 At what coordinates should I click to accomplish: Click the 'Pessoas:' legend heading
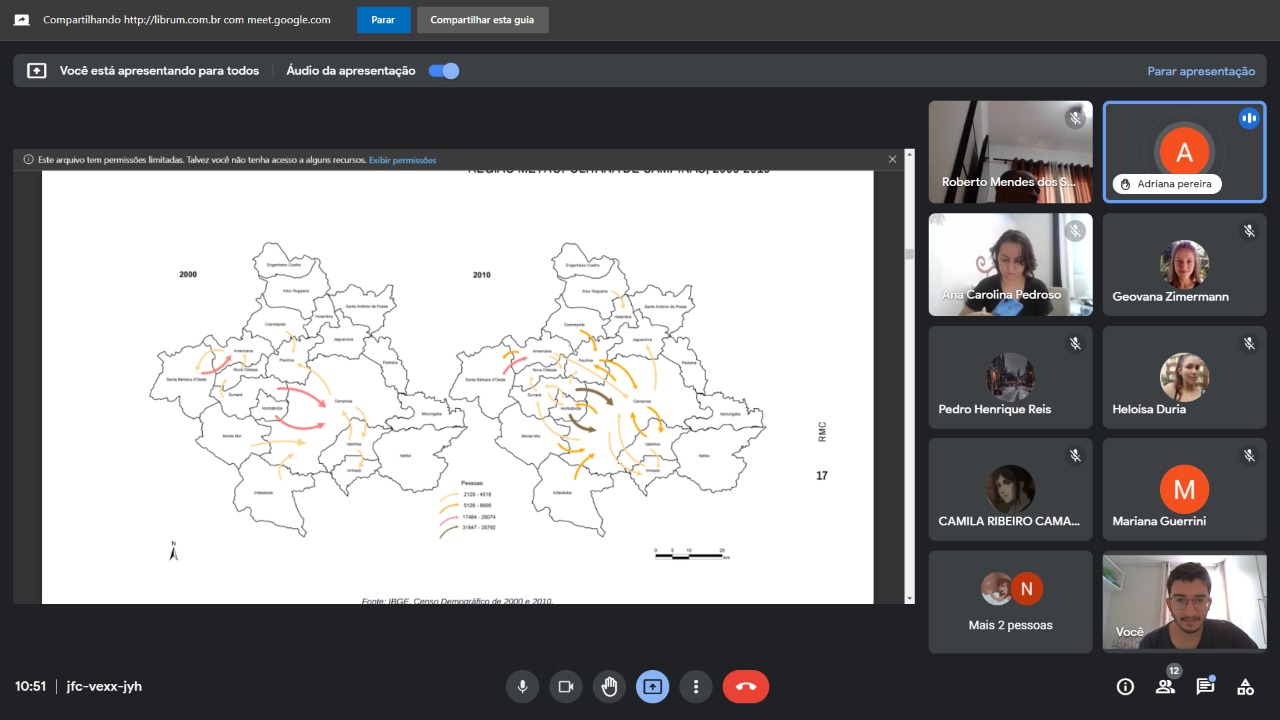coord(473,483)
